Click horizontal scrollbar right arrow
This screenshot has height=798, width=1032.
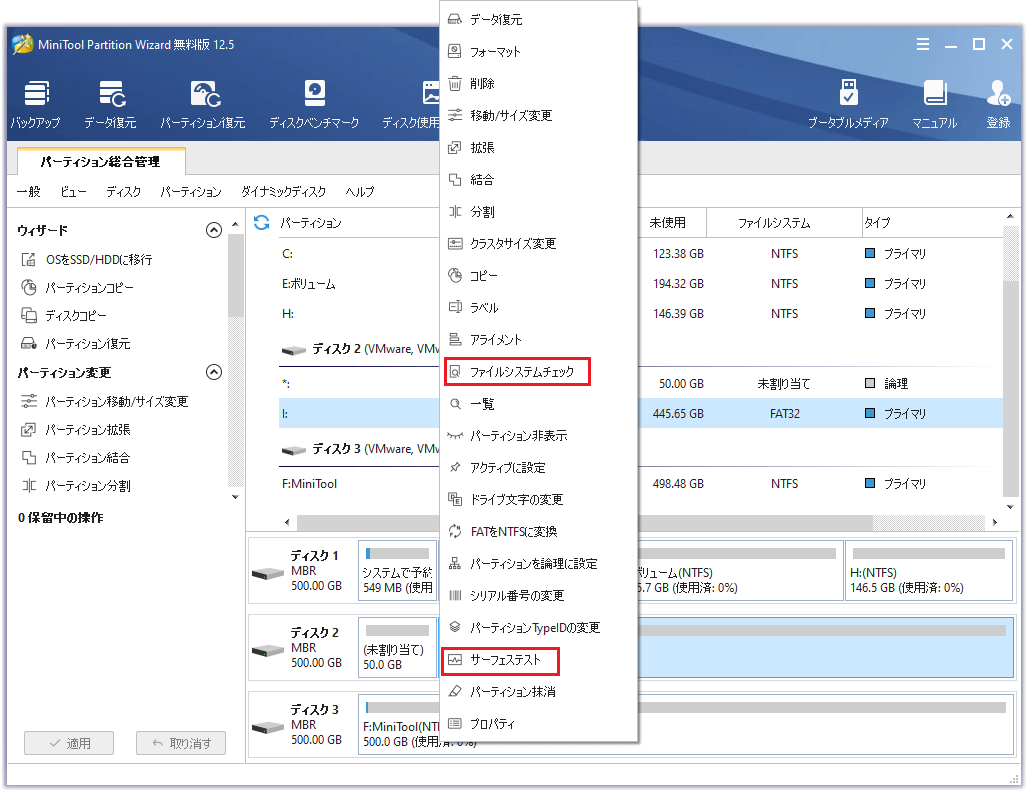click(994, 522)
